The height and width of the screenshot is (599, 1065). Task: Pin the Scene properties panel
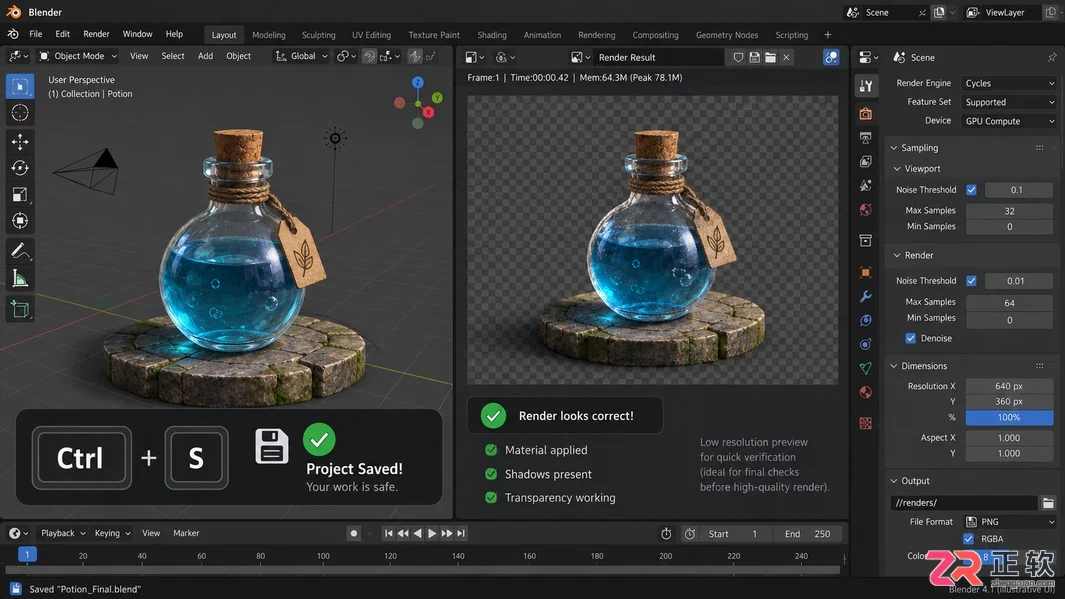(1051, 57)
